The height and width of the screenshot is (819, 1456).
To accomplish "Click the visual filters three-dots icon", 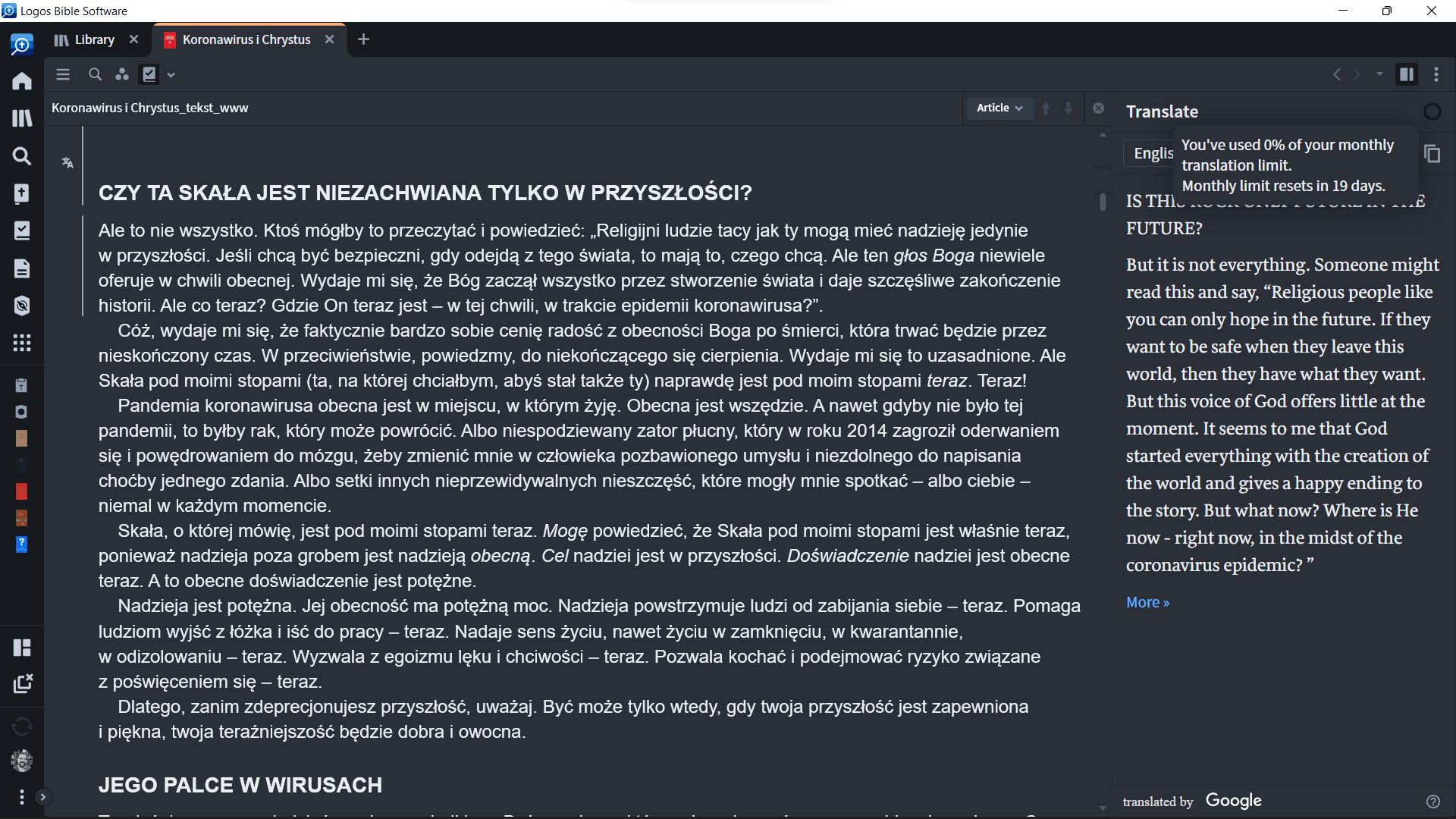I will coord(121,74).
